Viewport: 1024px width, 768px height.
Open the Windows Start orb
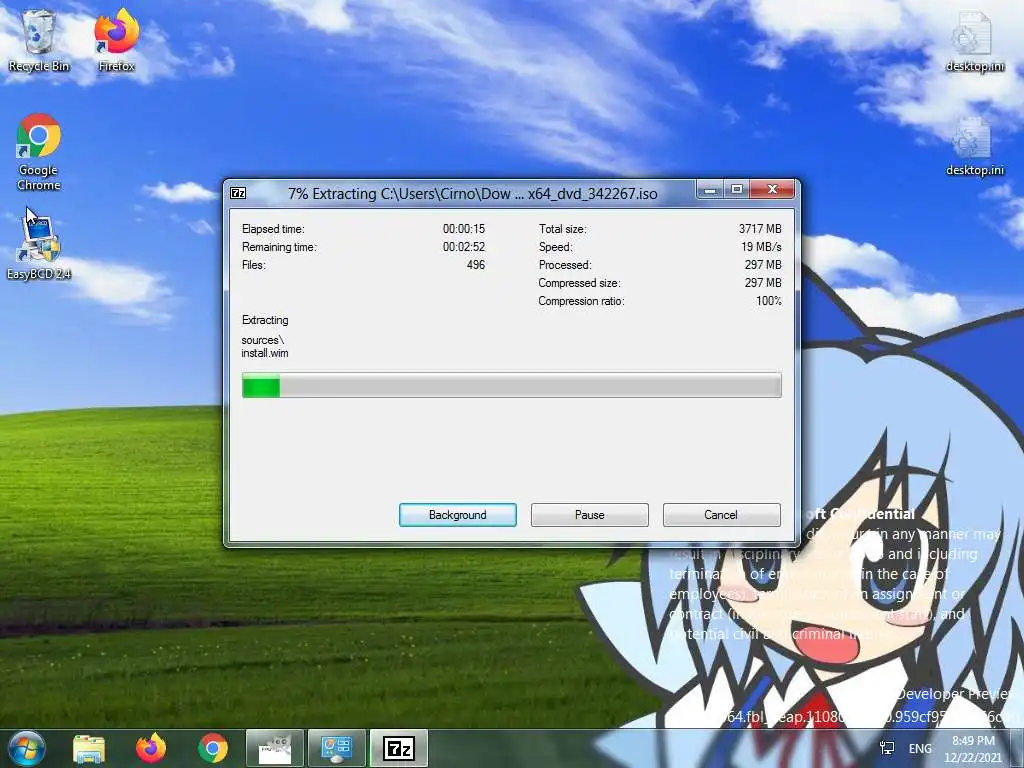26,748
